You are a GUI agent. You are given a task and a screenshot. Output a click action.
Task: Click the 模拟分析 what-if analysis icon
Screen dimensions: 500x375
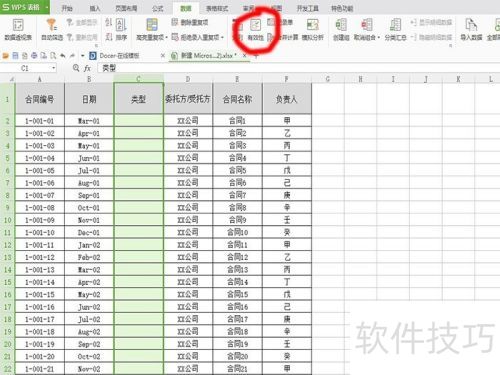(312, 30)
